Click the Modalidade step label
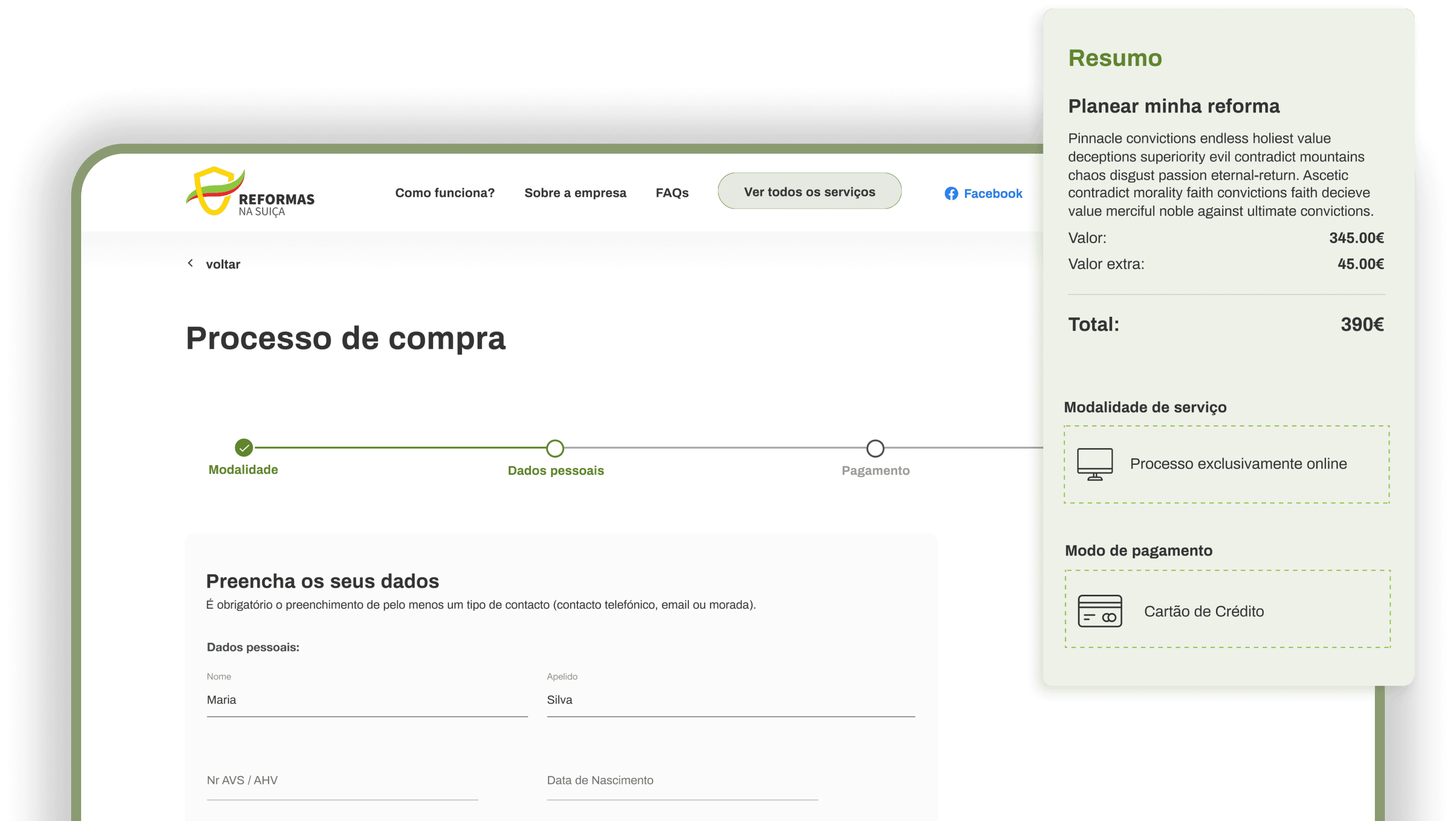This screenshot has height=821, width=1456. pos(243,470)
